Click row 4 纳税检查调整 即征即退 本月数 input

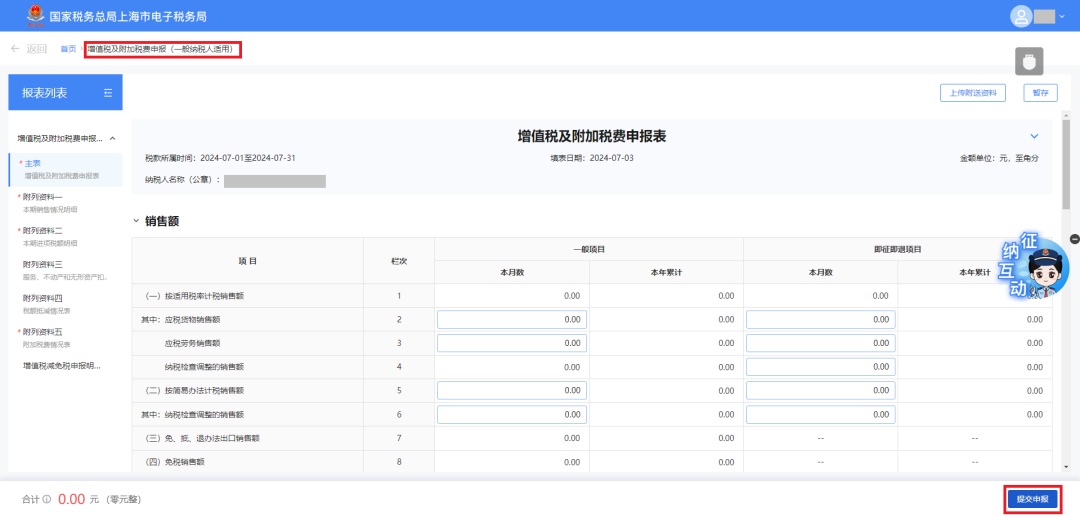pyautogui.click(x=820, y=367)
